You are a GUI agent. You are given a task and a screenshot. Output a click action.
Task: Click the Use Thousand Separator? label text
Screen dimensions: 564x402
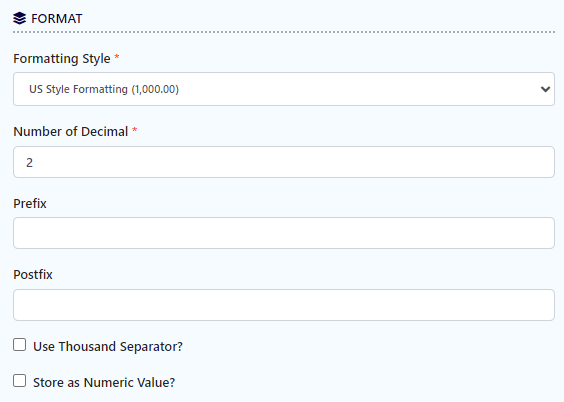108,347
